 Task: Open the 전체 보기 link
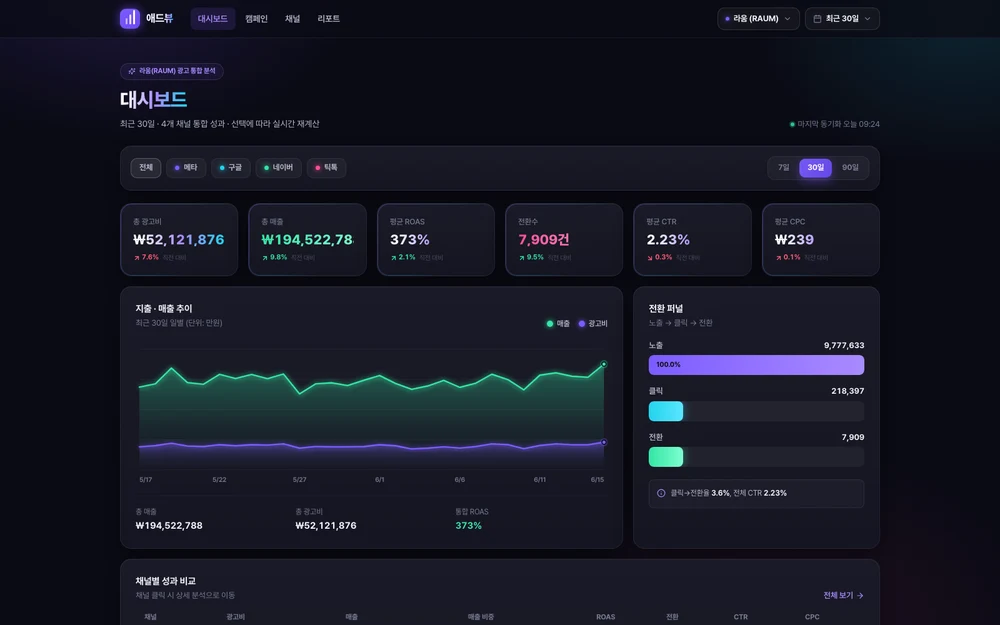pyautogui.click(x=843, y=595)
